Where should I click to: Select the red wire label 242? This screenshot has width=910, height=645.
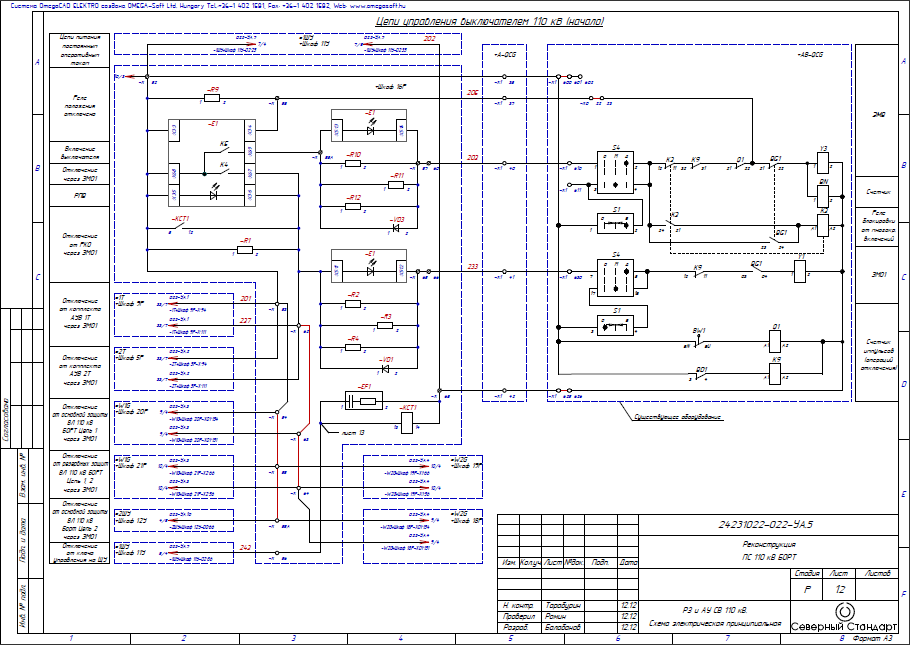click(245, 547)
